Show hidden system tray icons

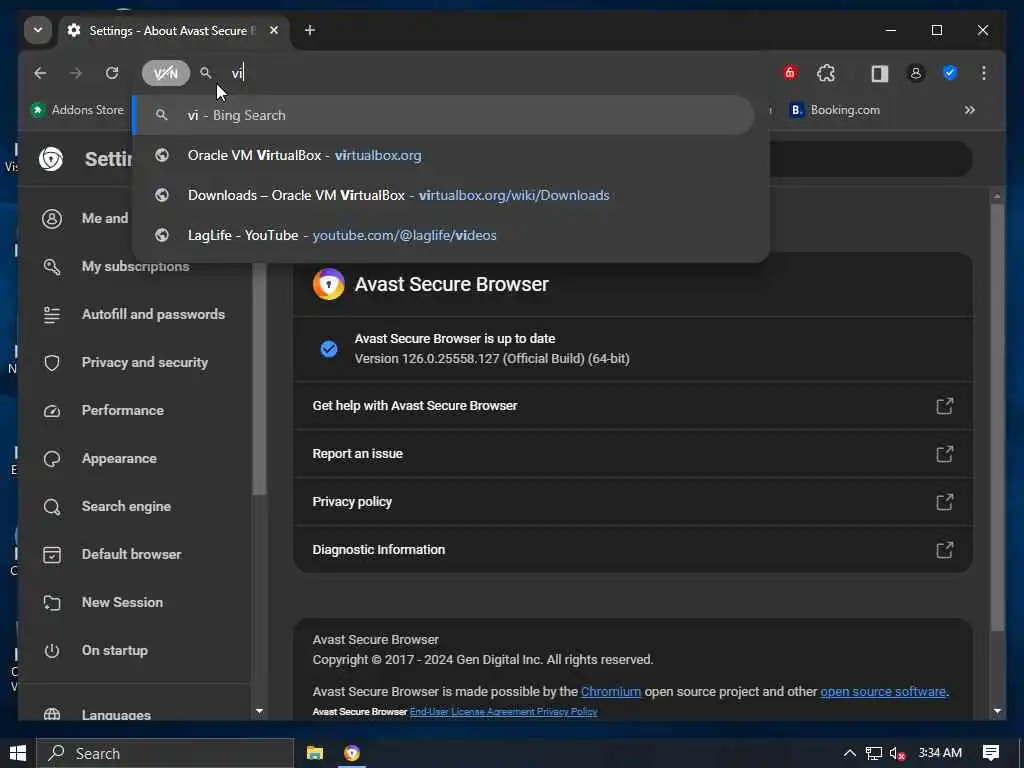coord(849,753)
